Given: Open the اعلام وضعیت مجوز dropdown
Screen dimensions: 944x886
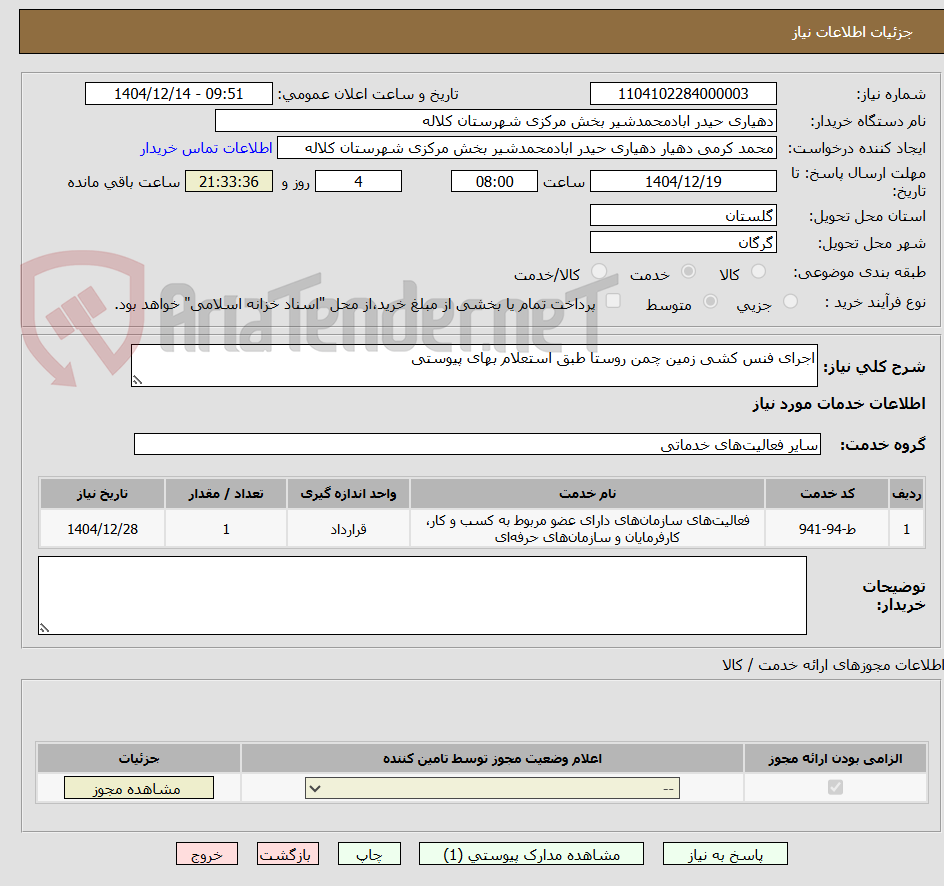Looking at the screenshot, I should pos(492,788).
